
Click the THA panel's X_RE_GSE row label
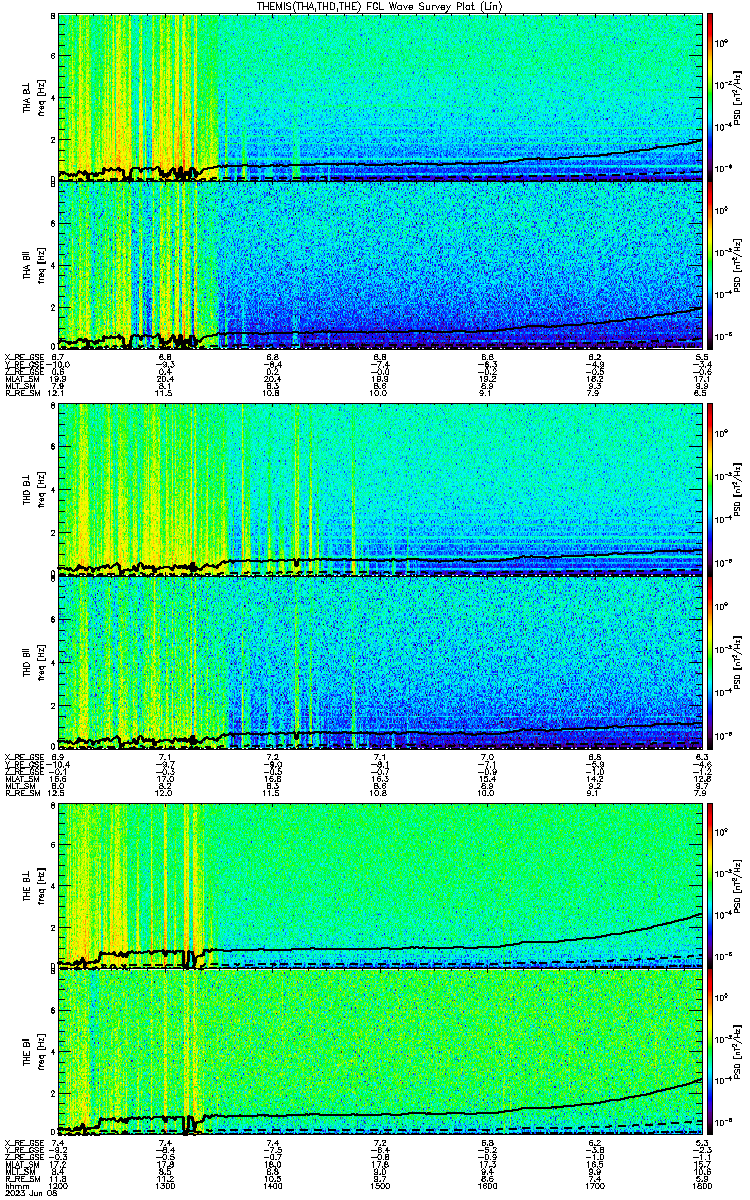tap(22, 356)
